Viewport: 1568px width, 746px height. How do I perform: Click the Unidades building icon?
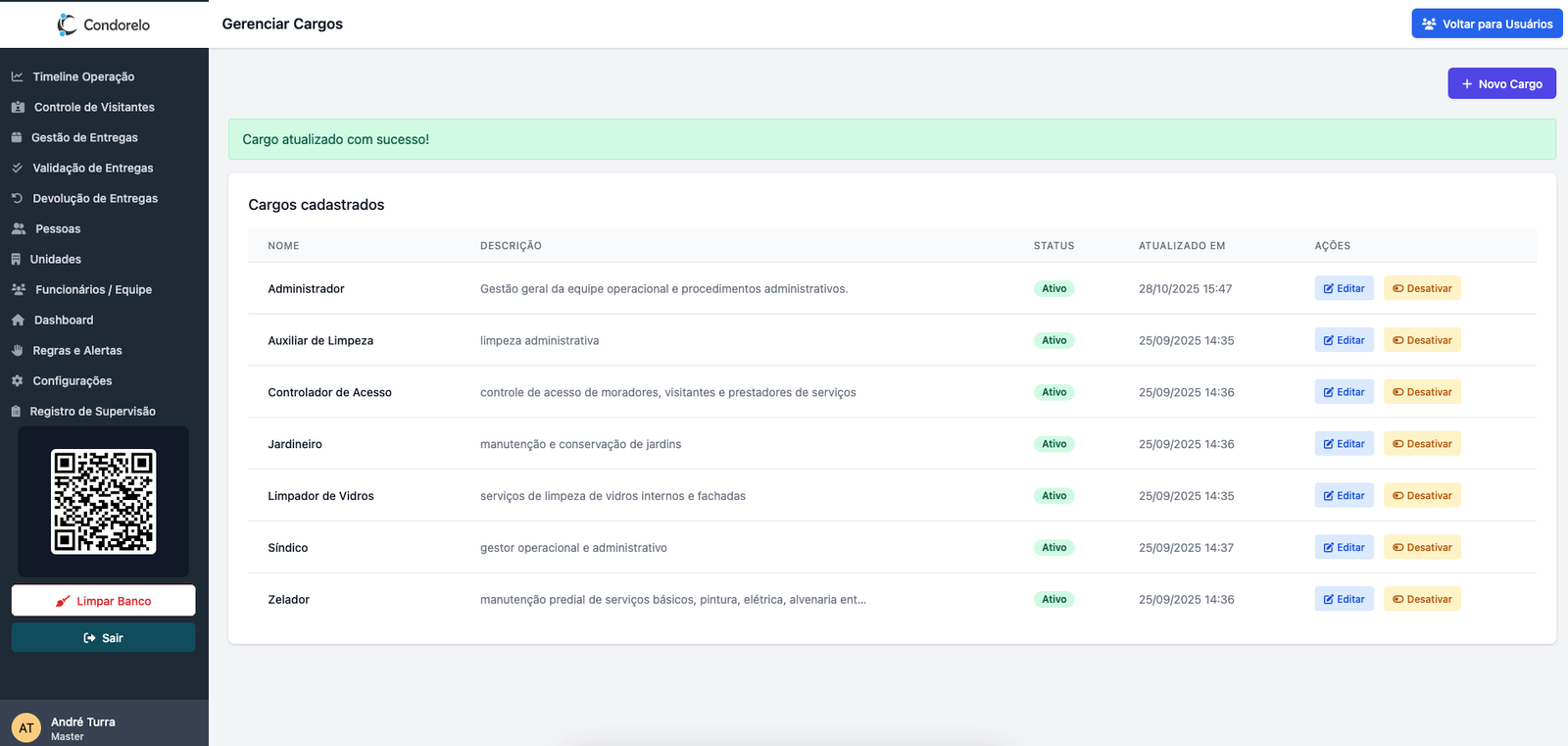tap(16, 259)
